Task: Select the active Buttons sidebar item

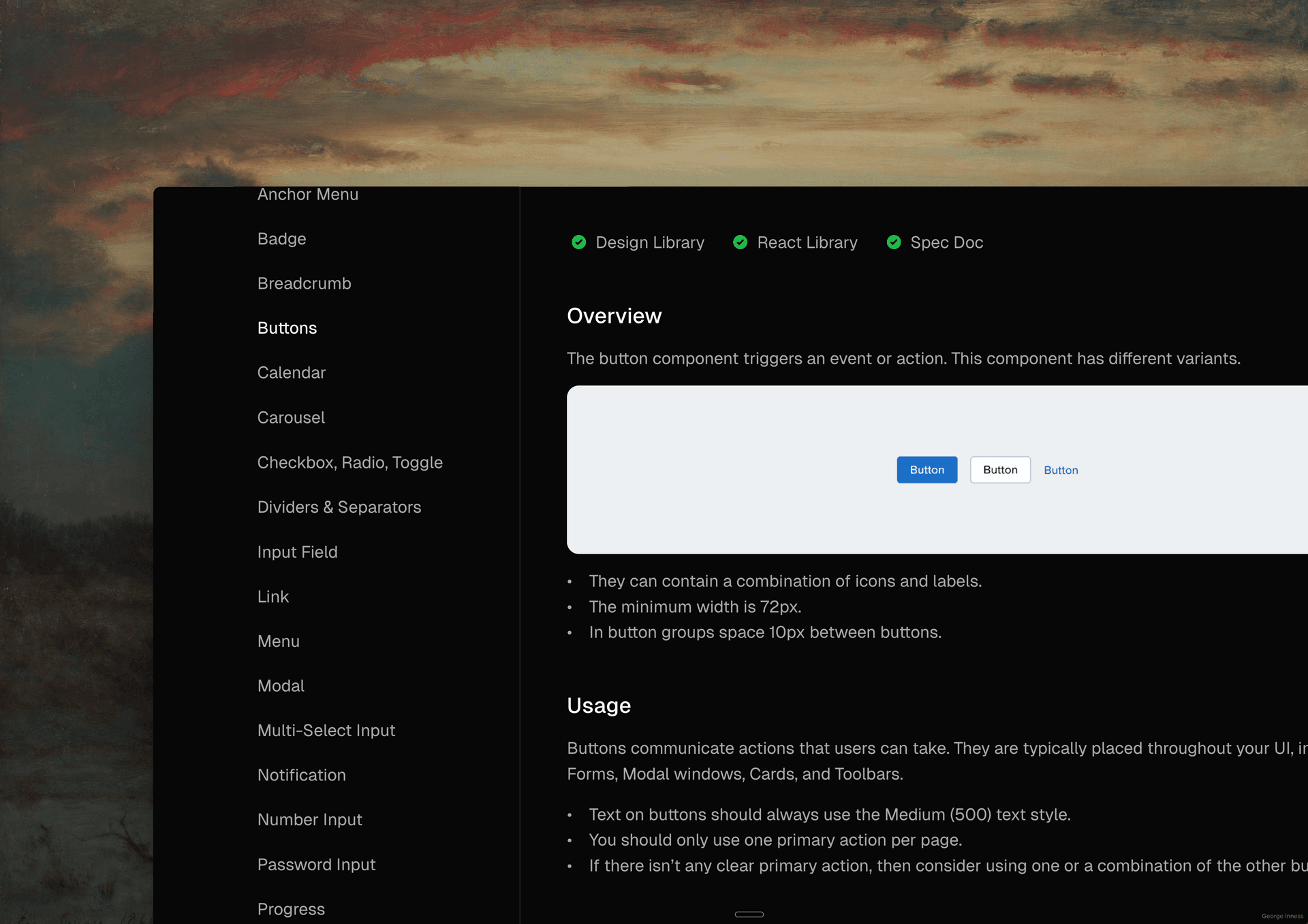Action: click(x=287, y=328)
